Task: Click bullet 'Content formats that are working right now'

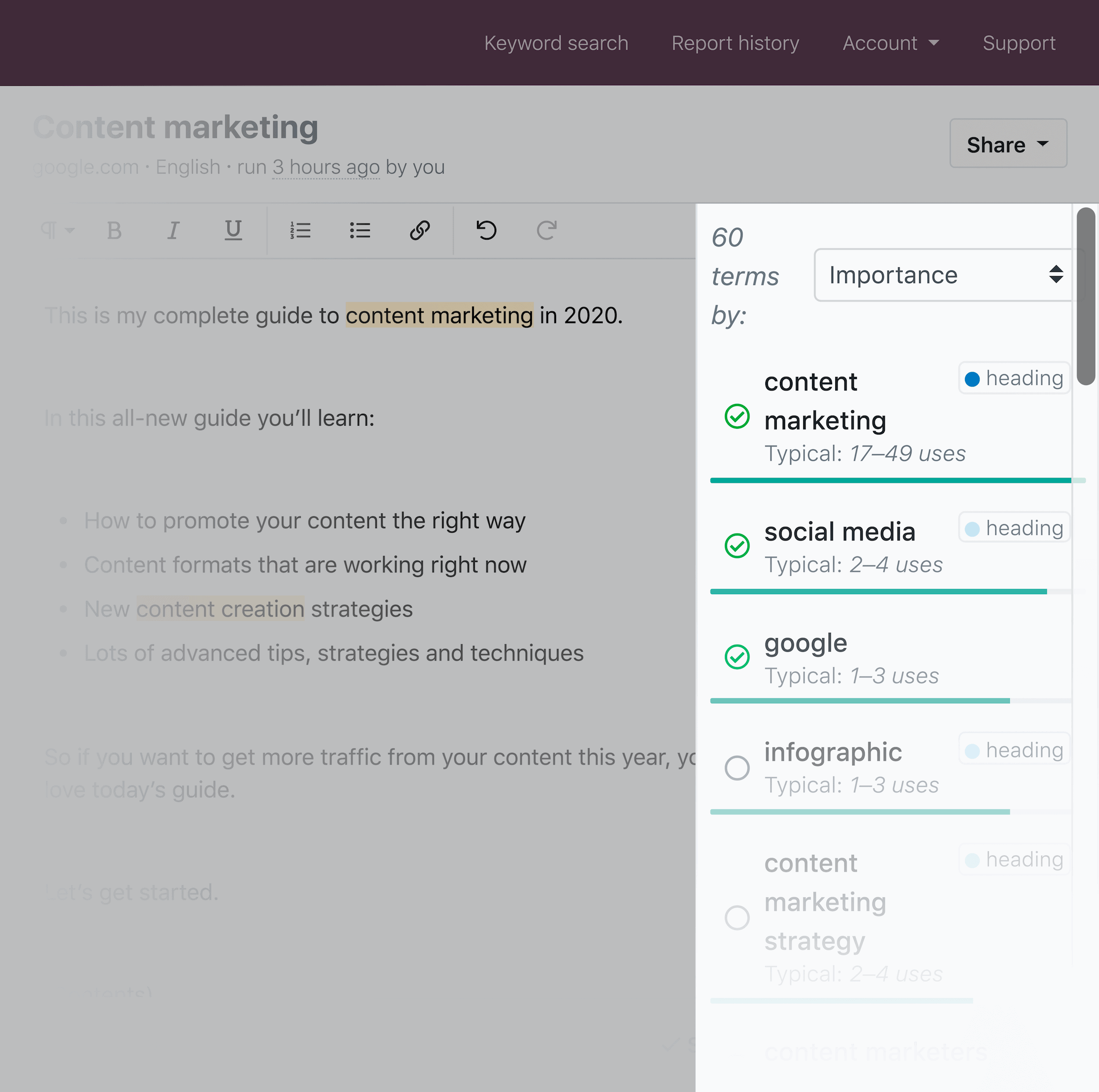Action: (305, 565)
